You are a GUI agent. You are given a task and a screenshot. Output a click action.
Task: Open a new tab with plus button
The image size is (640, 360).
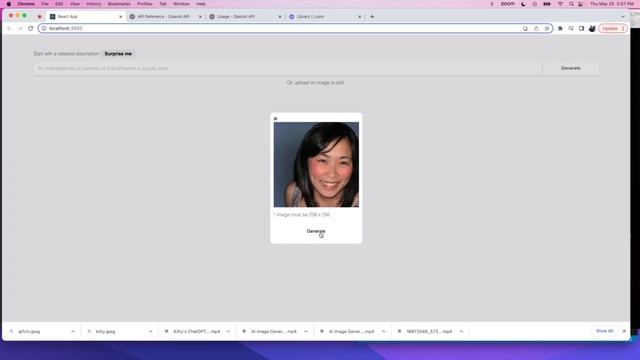[372, 17]
